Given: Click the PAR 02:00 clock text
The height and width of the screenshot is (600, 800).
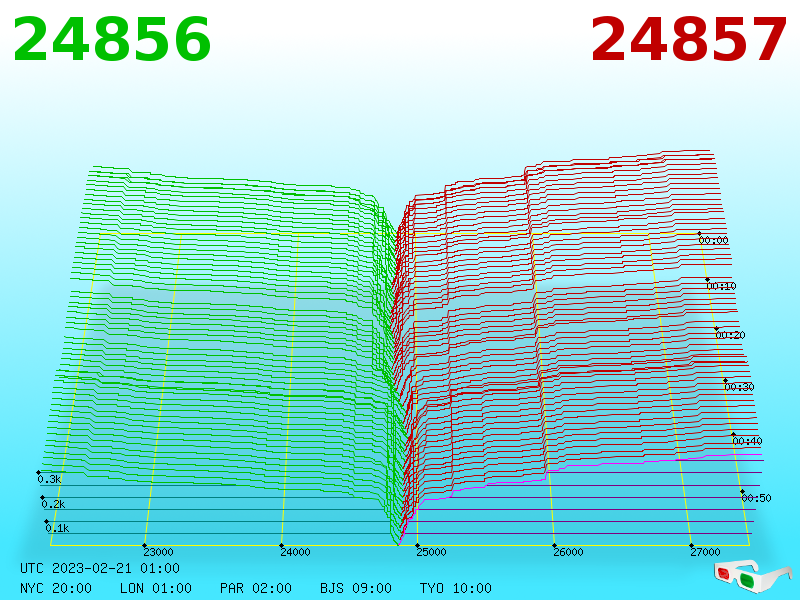Looking at the screenshot, I should pos(256,588).
